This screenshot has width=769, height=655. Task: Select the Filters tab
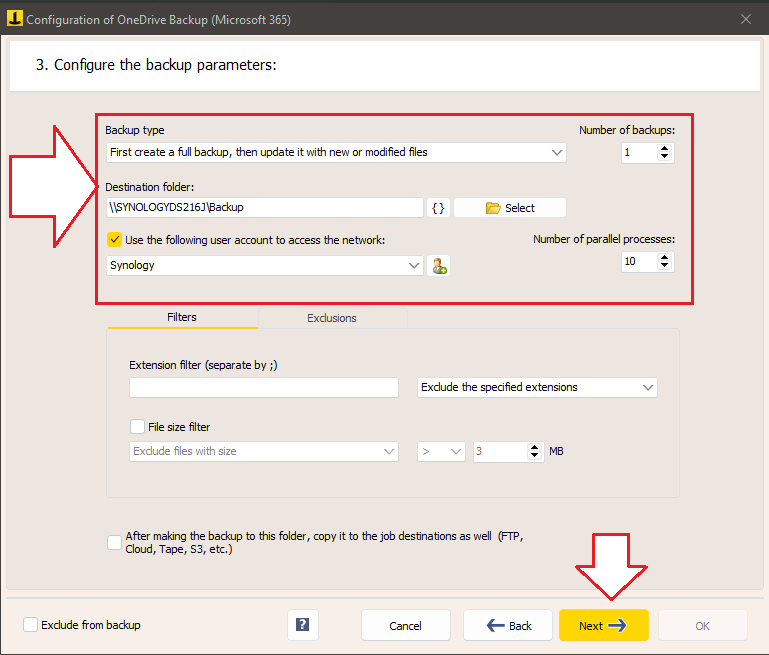click(182, 317)
